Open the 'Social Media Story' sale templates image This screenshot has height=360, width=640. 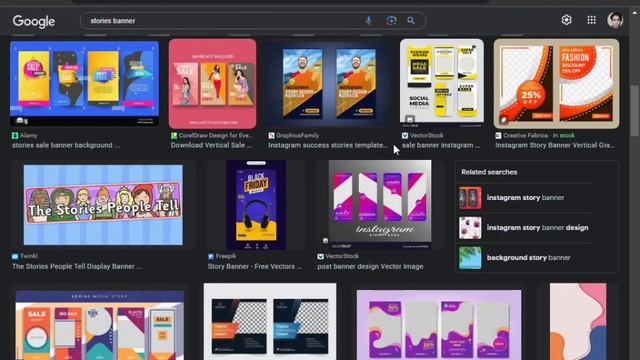100,325
